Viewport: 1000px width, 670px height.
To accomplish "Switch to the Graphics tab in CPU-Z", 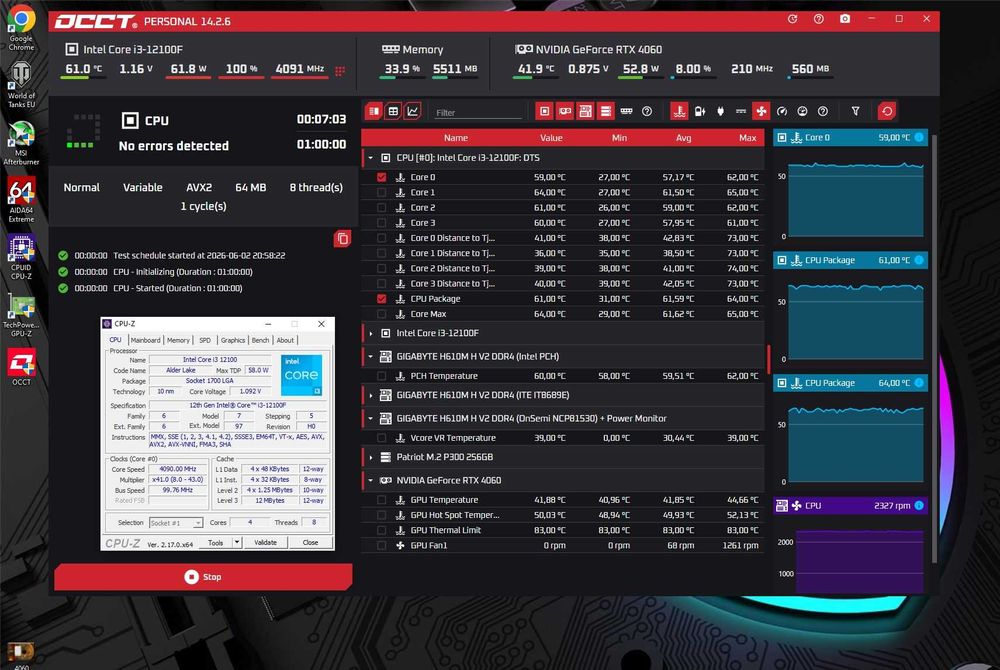I will tap(233, 340).
